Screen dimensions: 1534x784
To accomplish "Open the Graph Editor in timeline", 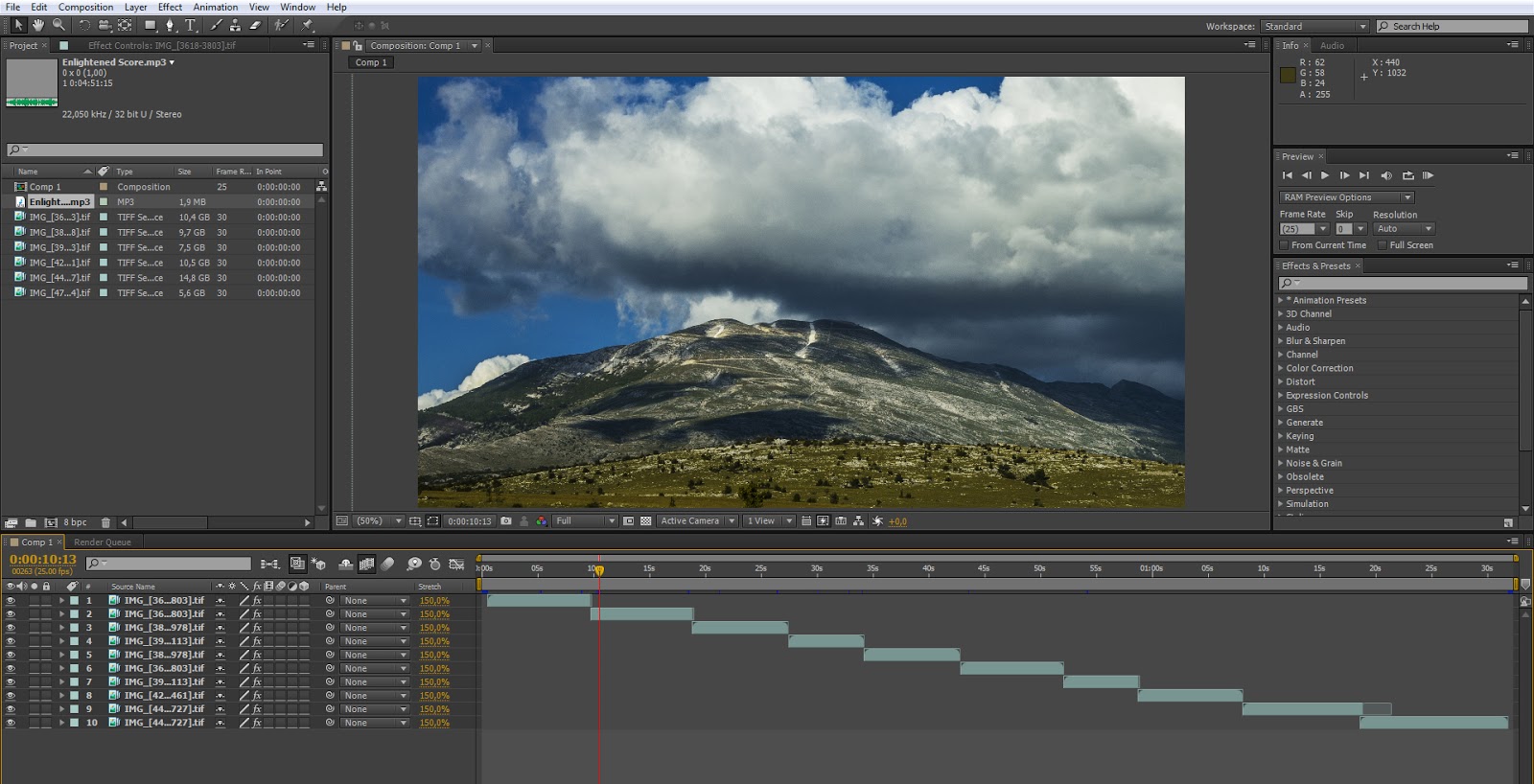I will click(456, 565).
